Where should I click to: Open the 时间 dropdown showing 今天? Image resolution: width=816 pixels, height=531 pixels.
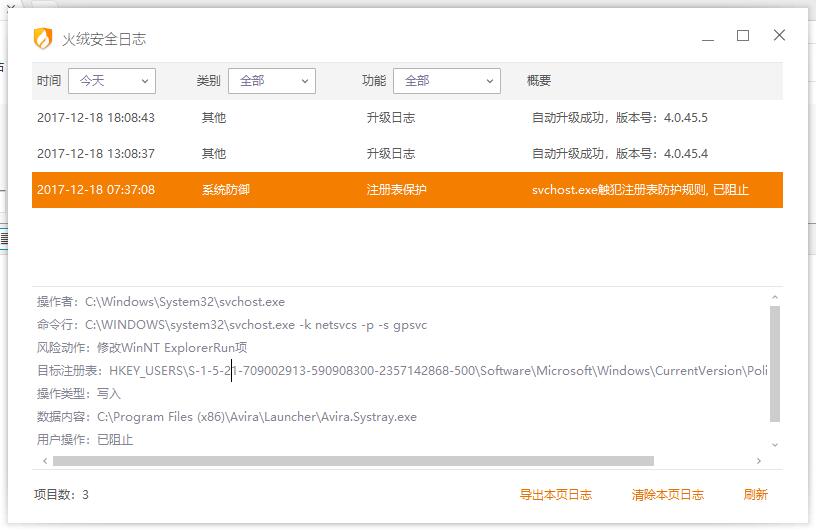[x=112, y=81]
